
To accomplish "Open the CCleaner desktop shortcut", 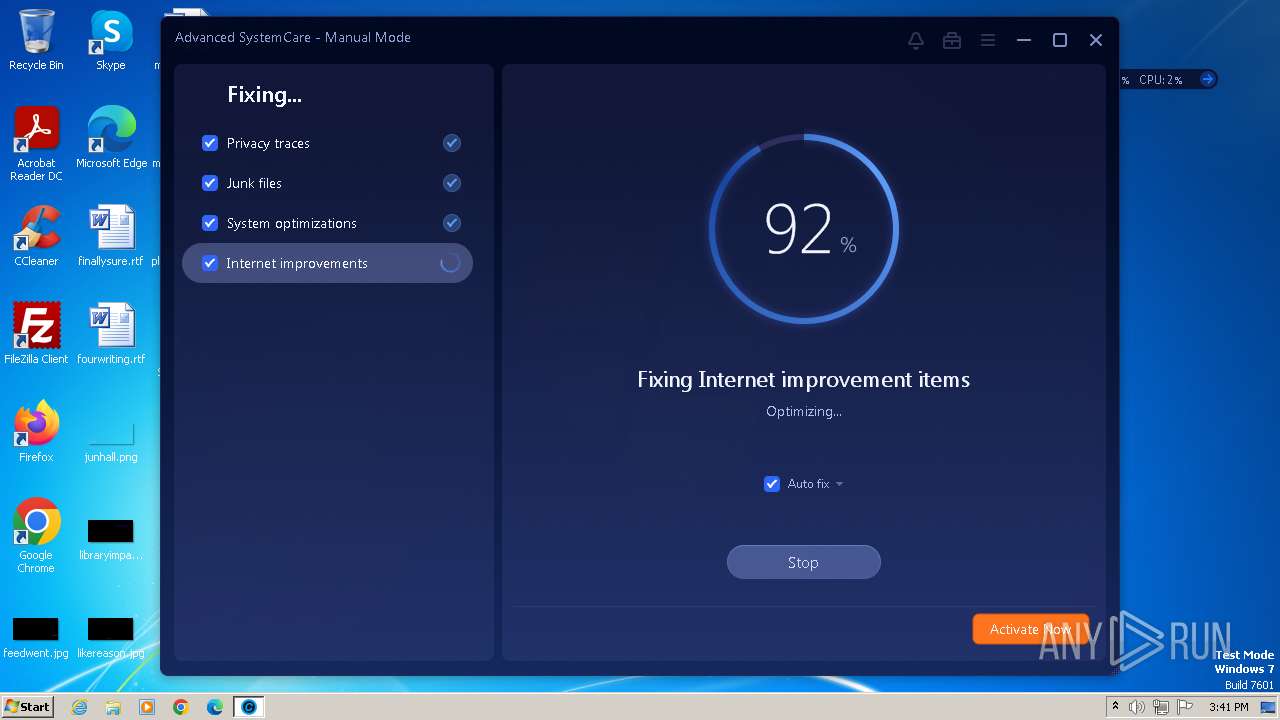I will pyautogui.click(x=36, y=236).
